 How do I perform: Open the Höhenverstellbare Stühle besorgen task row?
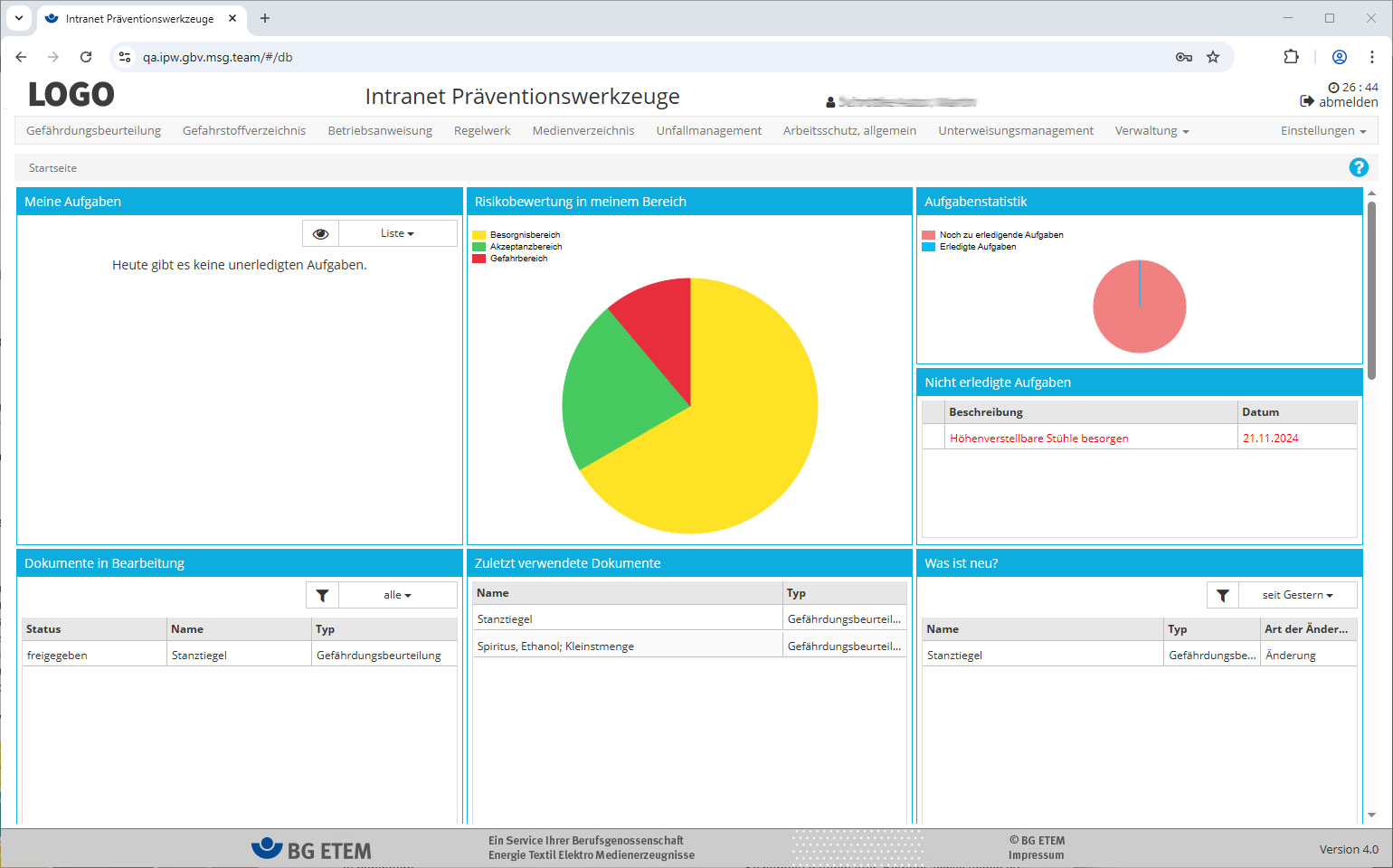point(1038,439)
